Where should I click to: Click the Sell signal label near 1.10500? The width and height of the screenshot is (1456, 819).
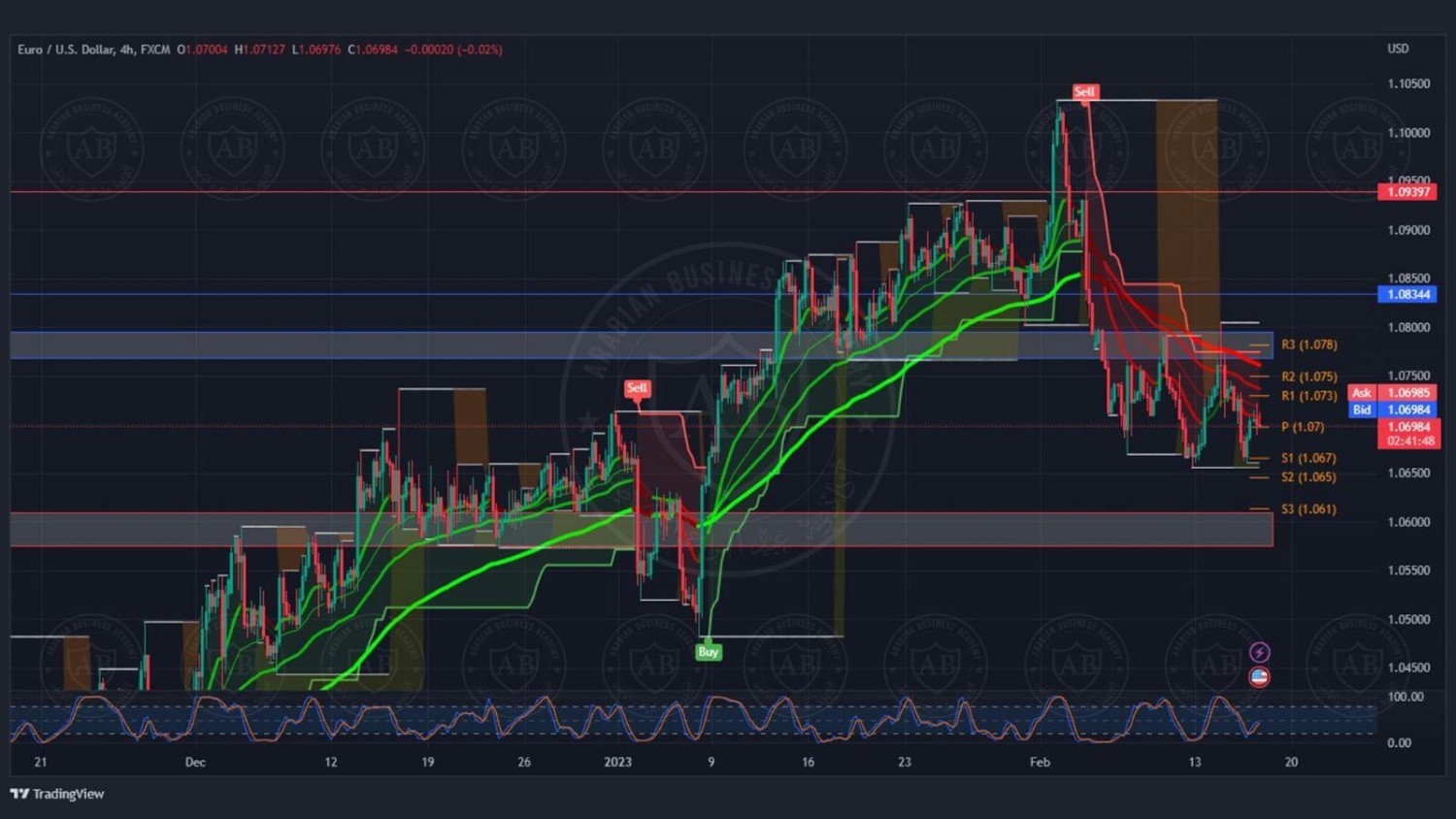point(1084,92)
